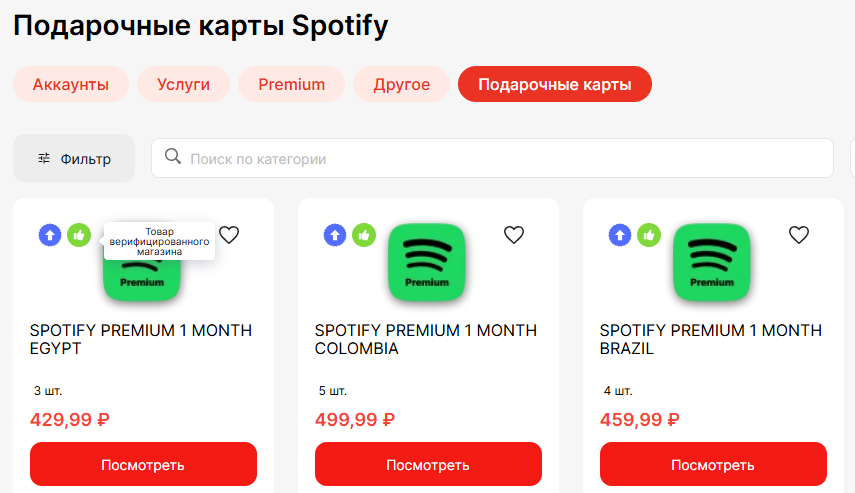Click the filter sliders icon
Image resolution: width=855 pixels, height=493 pixels.
[44, 158]
